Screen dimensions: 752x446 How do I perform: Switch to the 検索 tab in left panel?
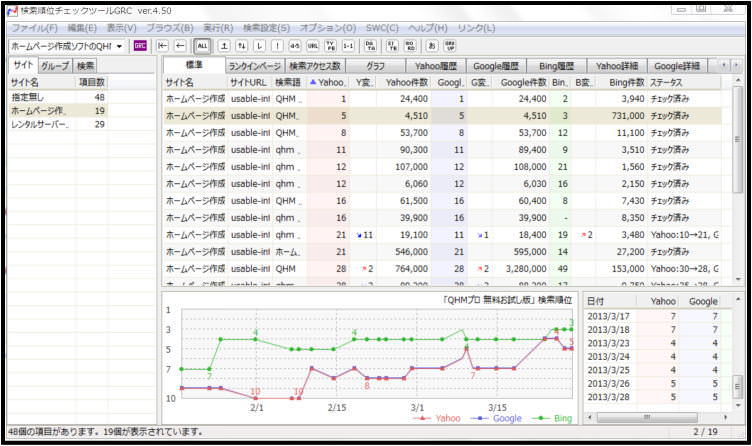pos(85,66)
